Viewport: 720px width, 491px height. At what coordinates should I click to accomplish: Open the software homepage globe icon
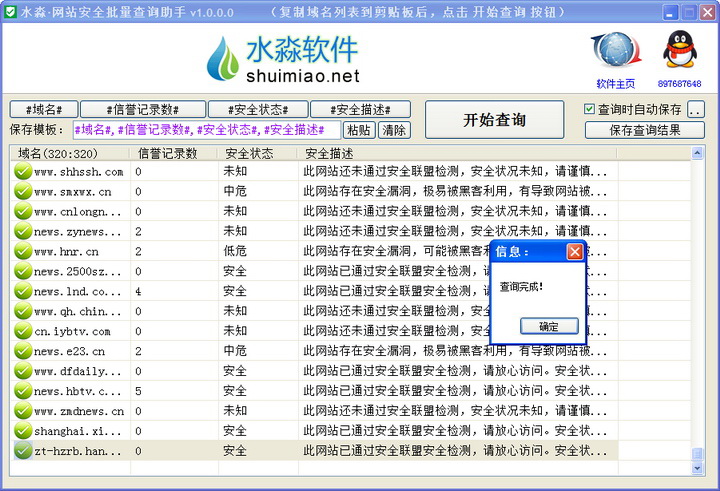(x=615, y=50)
